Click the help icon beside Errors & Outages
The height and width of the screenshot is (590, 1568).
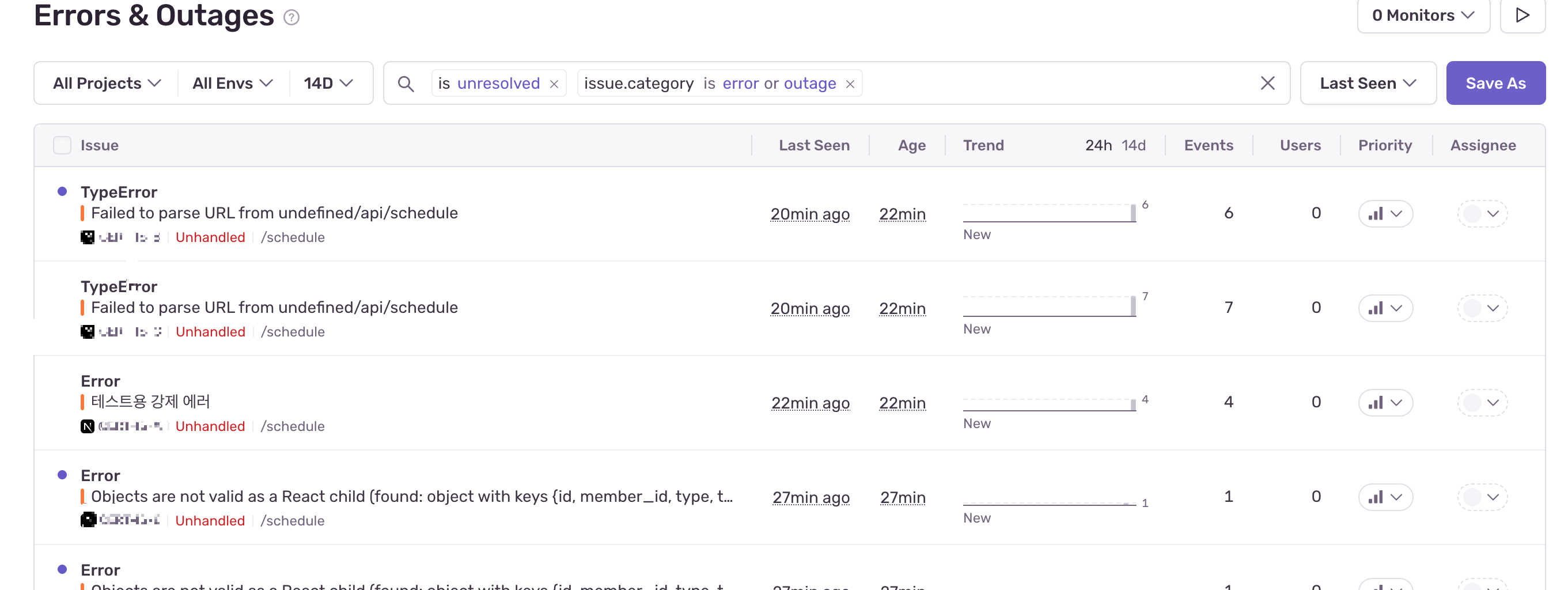[291, 17]
